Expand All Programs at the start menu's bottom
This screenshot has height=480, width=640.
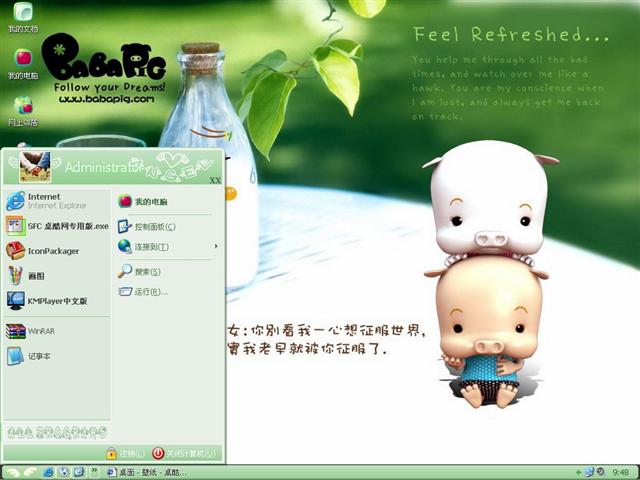coord(57,433)
